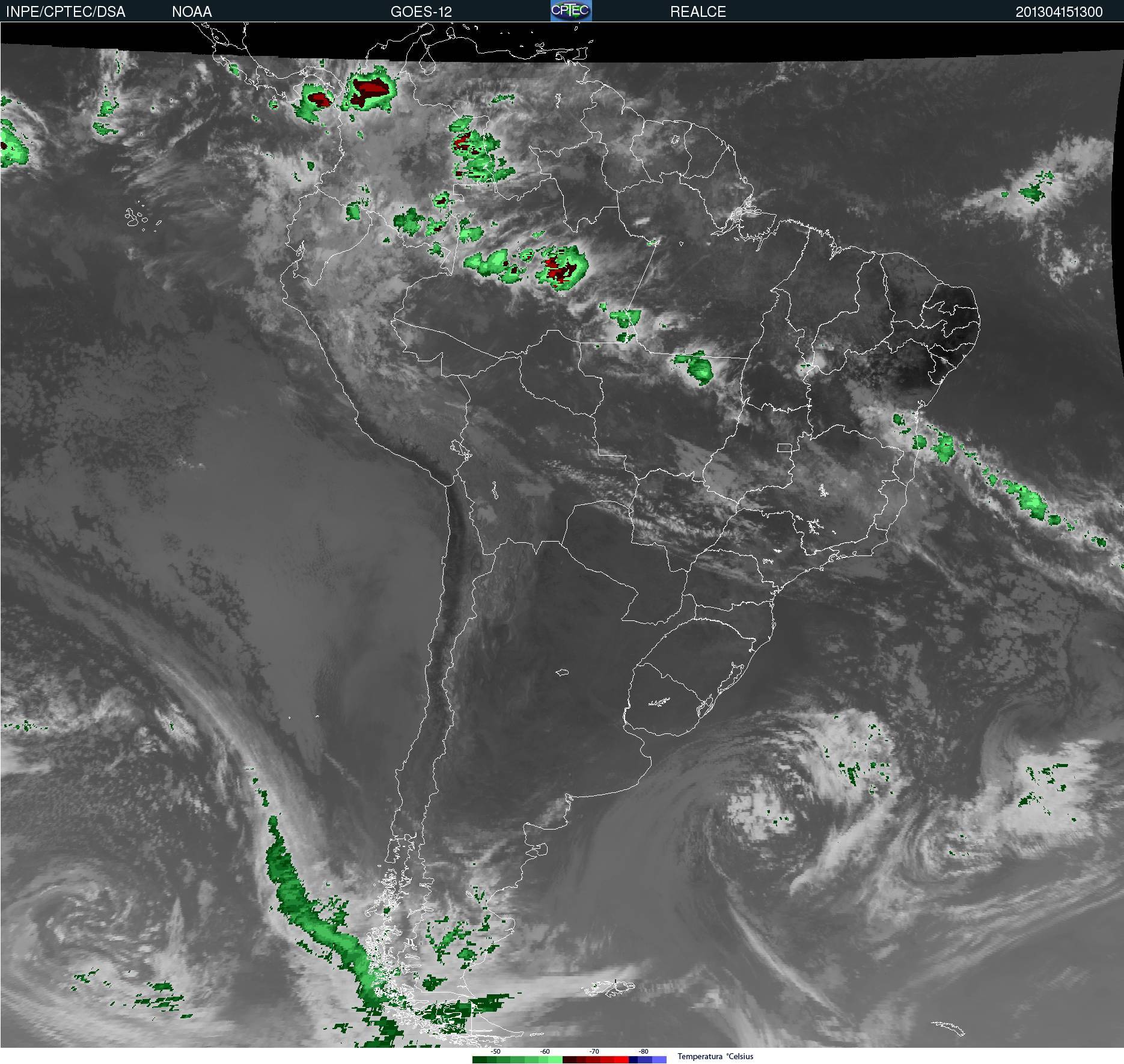Click the -80 legend value
The width and height of the screenshot is (1124, 1064).
tap(643, 1051)
